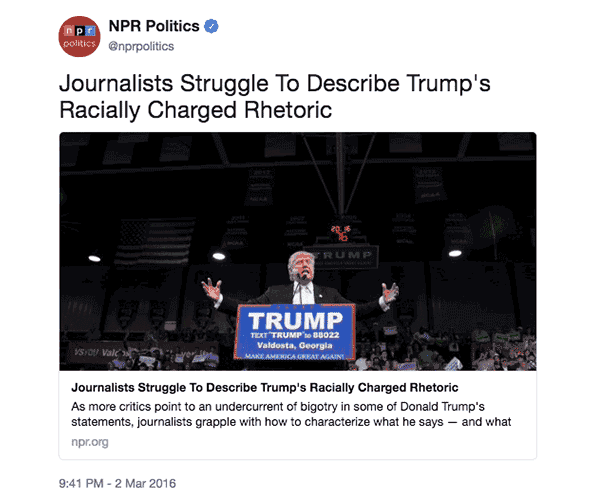Click the red scoreboard clock in the photo
Screen dimensions: 600x500
[341, 233]
